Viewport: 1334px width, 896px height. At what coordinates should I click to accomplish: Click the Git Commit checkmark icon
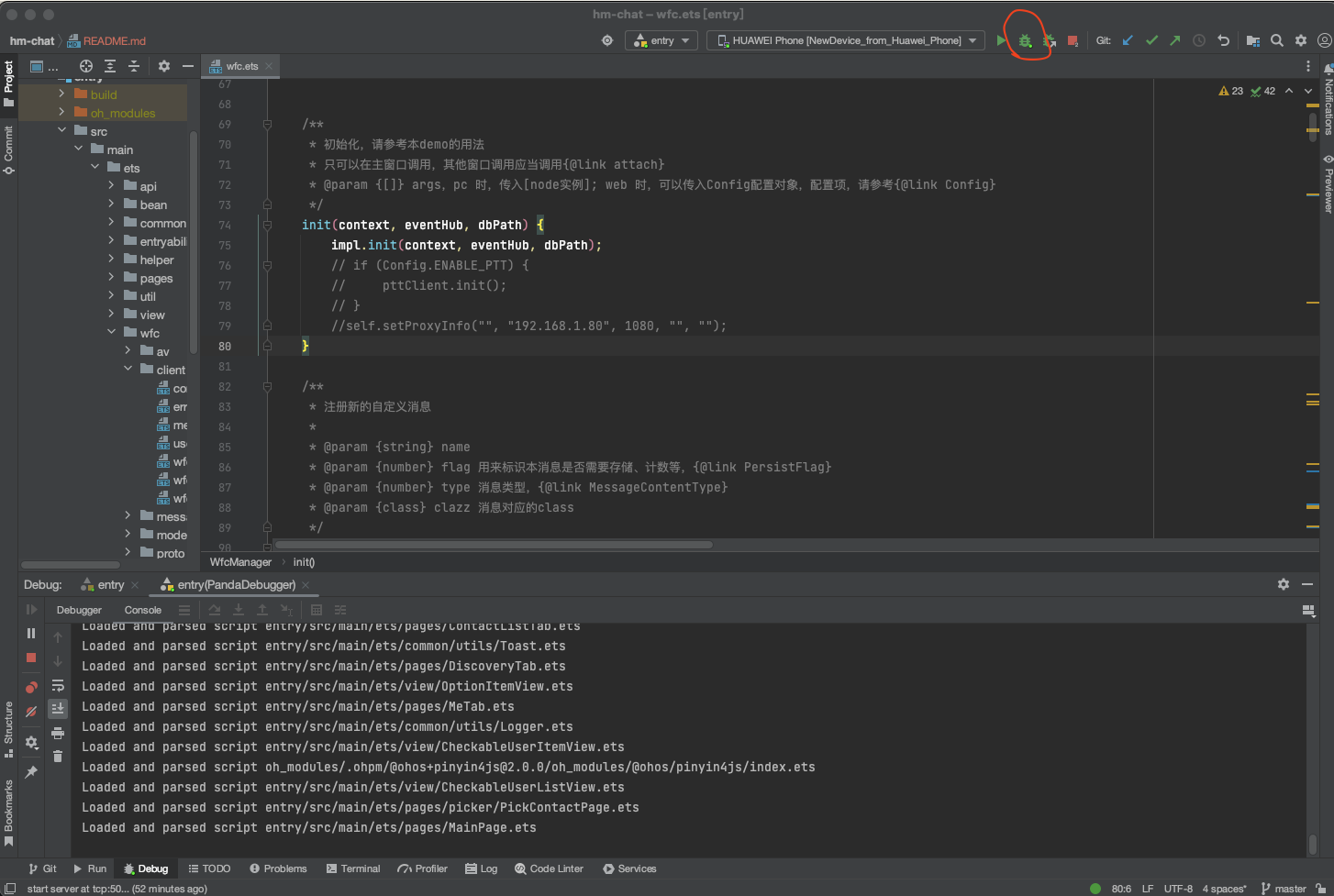[x=1151, y=40]
